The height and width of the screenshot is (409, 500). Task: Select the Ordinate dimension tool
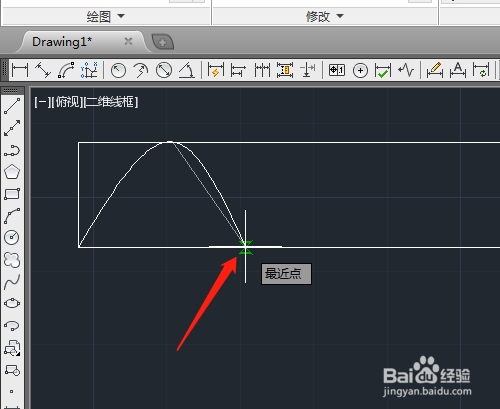(89, 70)
